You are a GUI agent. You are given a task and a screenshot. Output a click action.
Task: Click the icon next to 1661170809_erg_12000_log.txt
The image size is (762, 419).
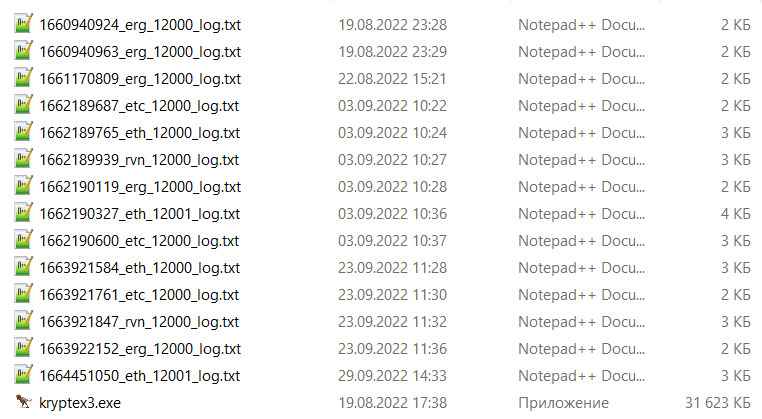point(23,78)
